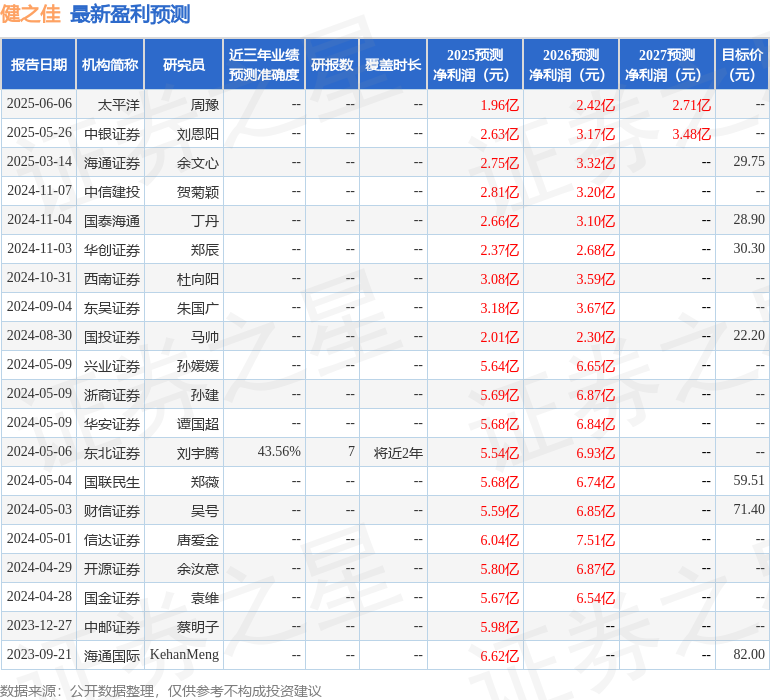
Task: Click institution 开源证券
Action: [112, 568]
